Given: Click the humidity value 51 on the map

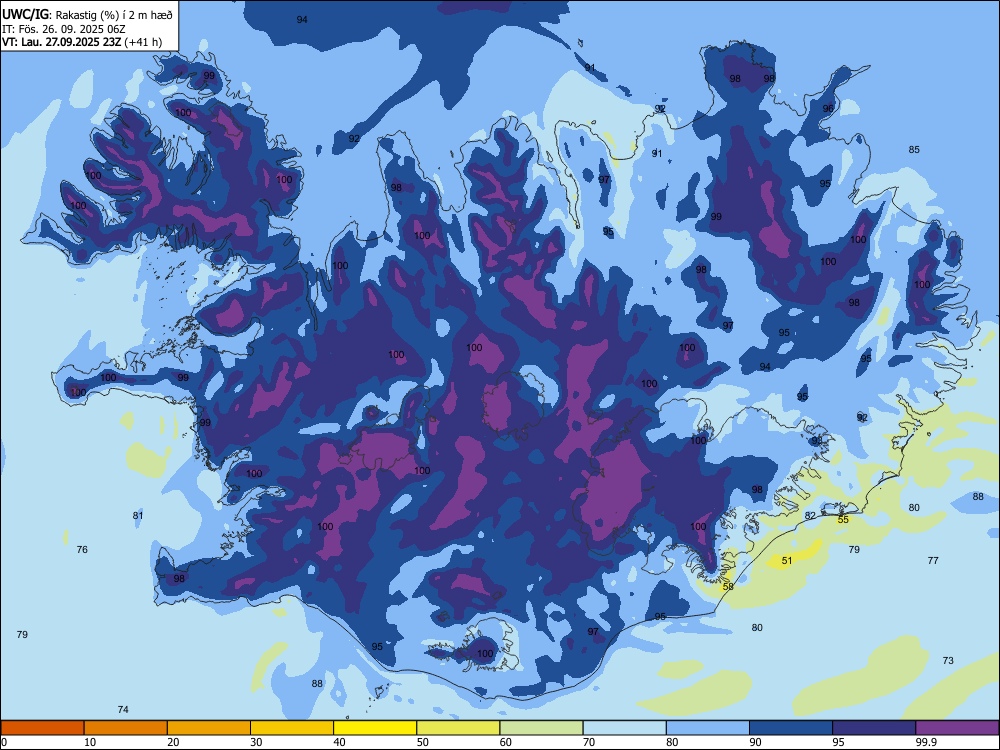Looking at the screenshot, I should 787,561.
